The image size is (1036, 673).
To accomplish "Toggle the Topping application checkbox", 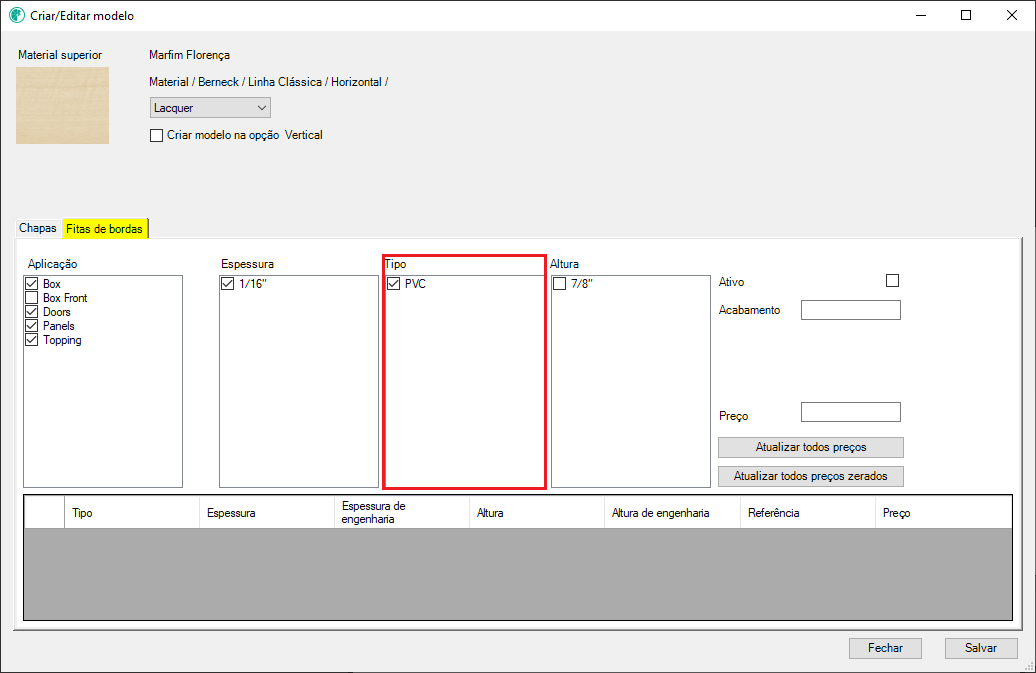I will pyautogui.click(x=32, y=340).
